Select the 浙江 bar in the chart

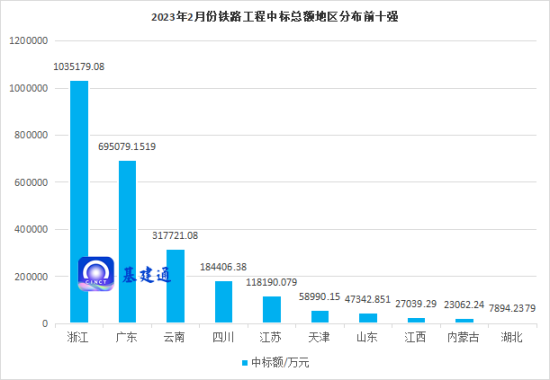coord(79,202)
